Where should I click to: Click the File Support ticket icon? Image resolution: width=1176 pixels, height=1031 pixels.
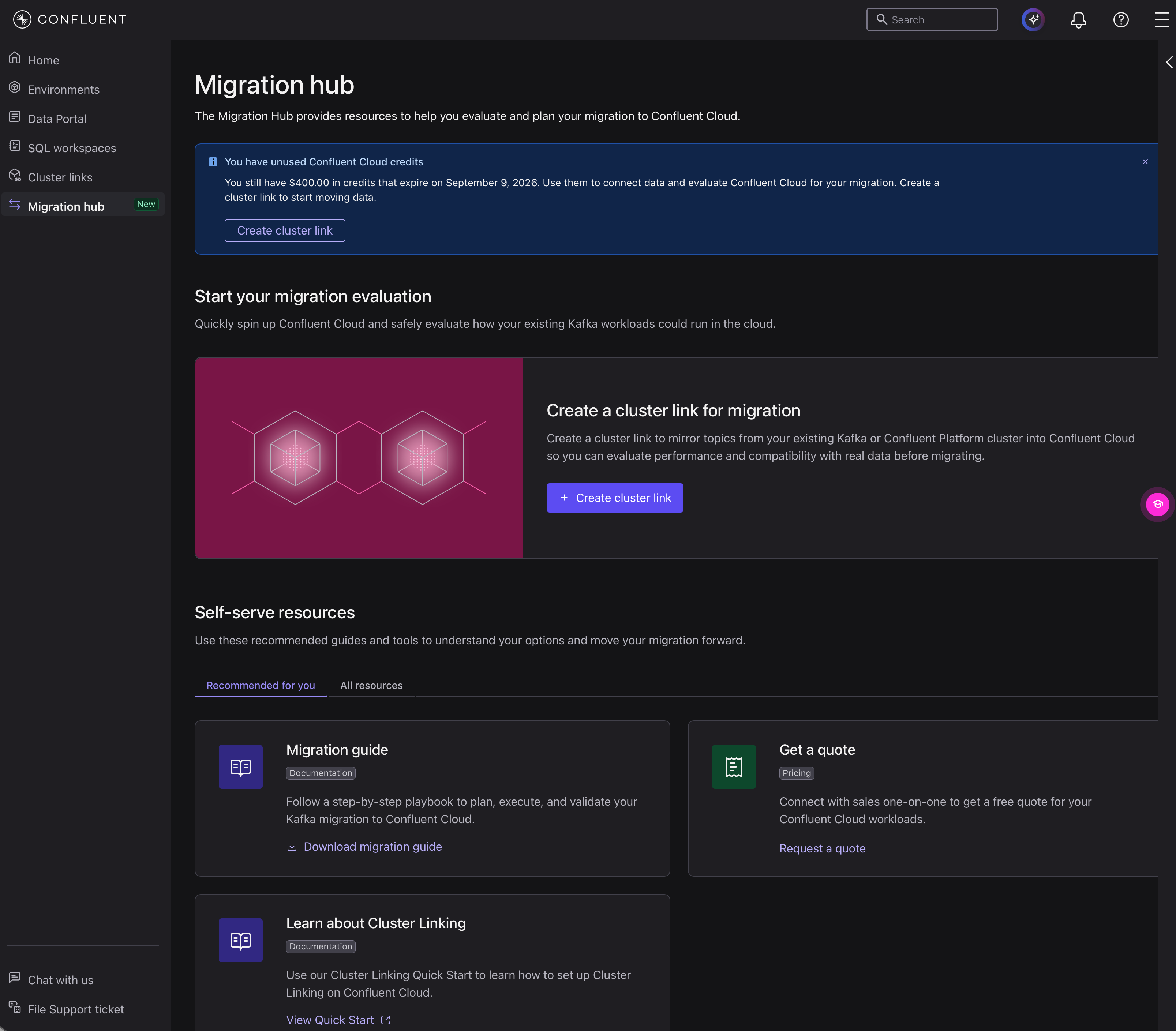(x=15, y=1008)
